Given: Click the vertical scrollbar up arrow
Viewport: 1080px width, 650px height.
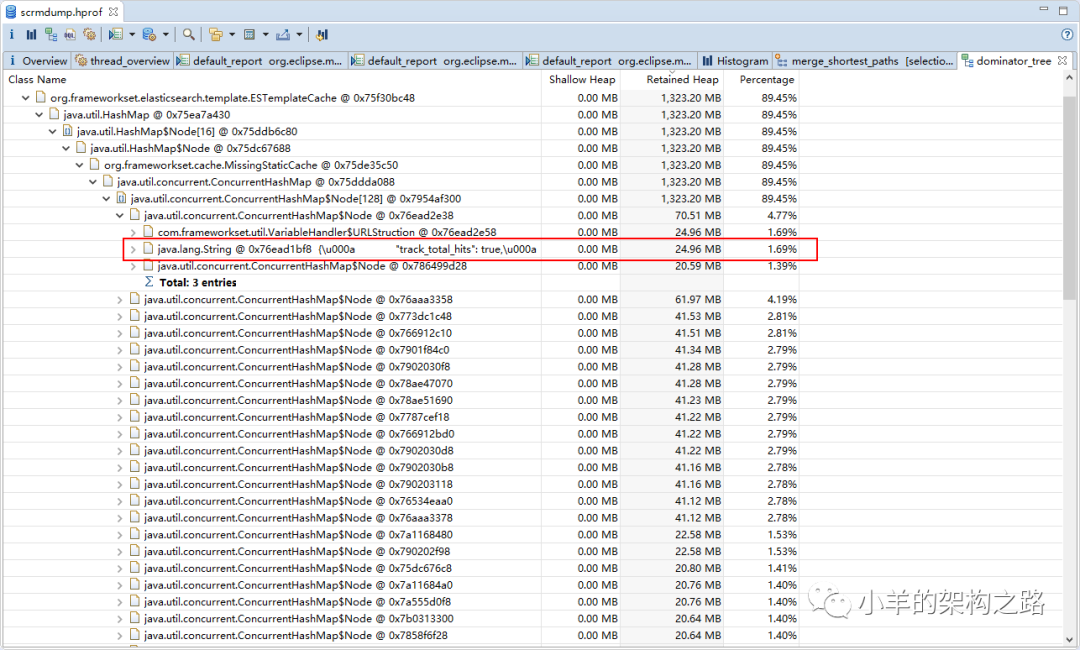Looking at the screenshot, I should pyautogui.click(x=1070, y=78).
